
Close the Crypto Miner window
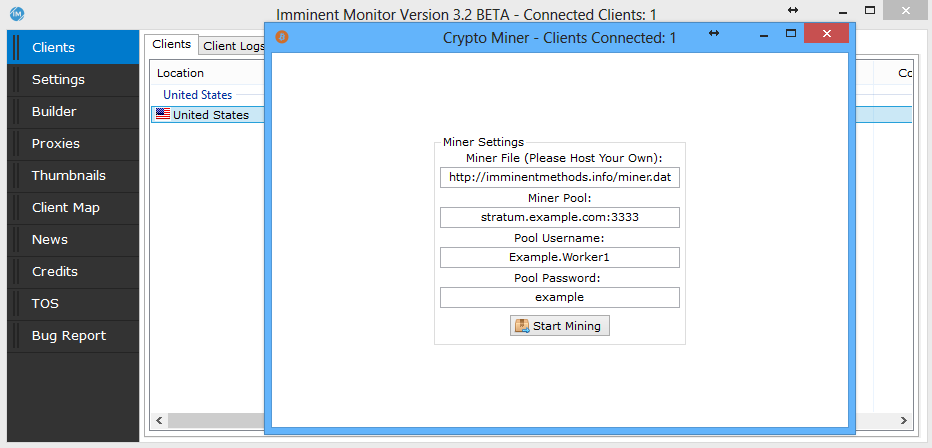click(x=826, y=33)
